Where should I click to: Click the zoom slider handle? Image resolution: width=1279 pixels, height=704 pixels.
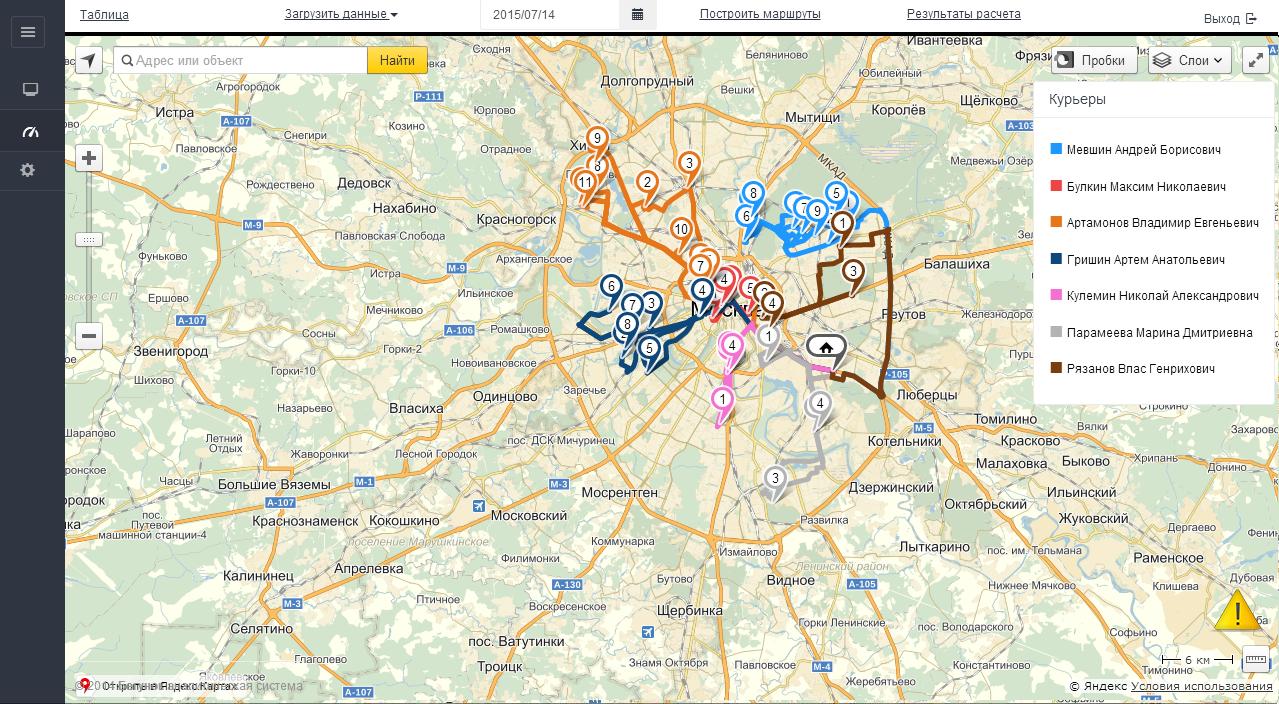click(x=89, y=240)
